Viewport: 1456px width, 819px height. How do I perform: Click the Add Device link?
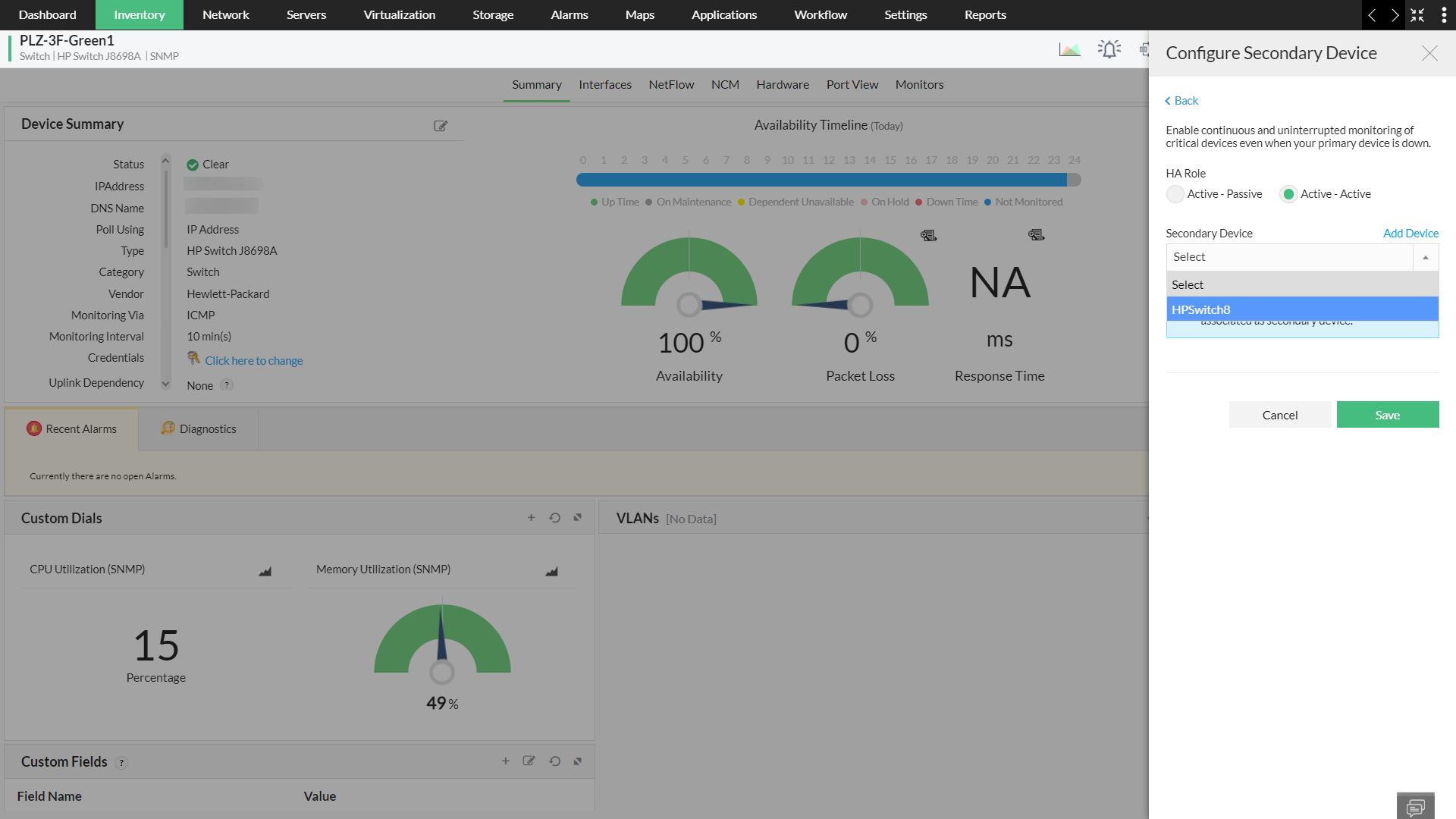click(1410, 234)
